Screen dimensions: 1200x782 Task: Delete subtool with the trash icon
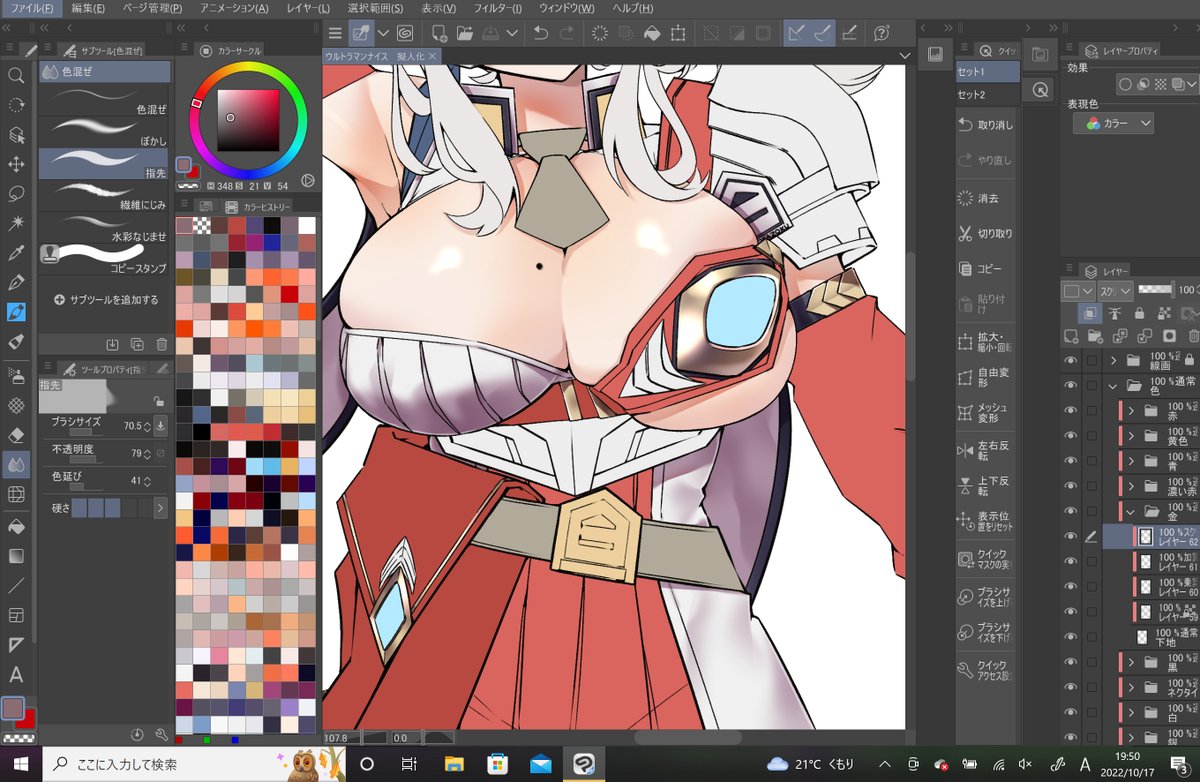click(x=162, y=344)
